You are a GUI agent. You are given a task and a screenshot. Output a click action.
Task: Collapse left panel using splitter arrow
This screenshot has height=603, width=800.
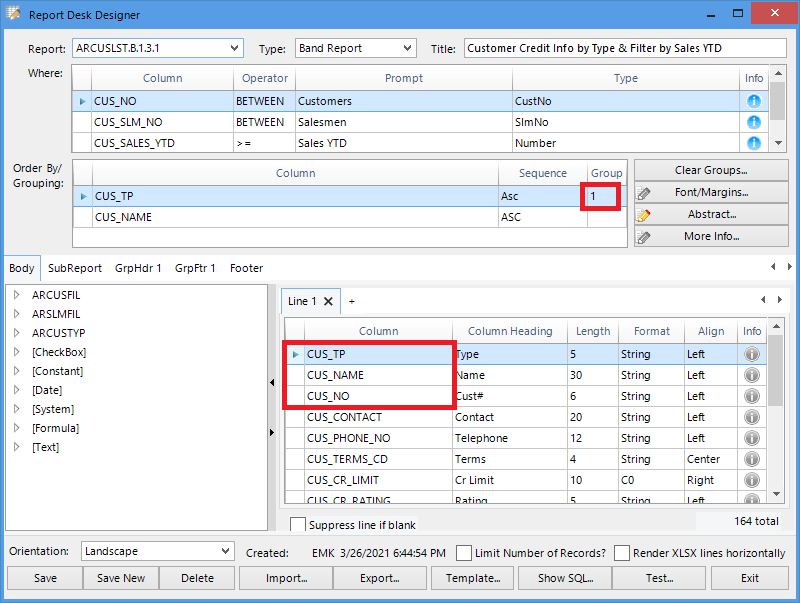pyautogui.click(x=273, y=382)
